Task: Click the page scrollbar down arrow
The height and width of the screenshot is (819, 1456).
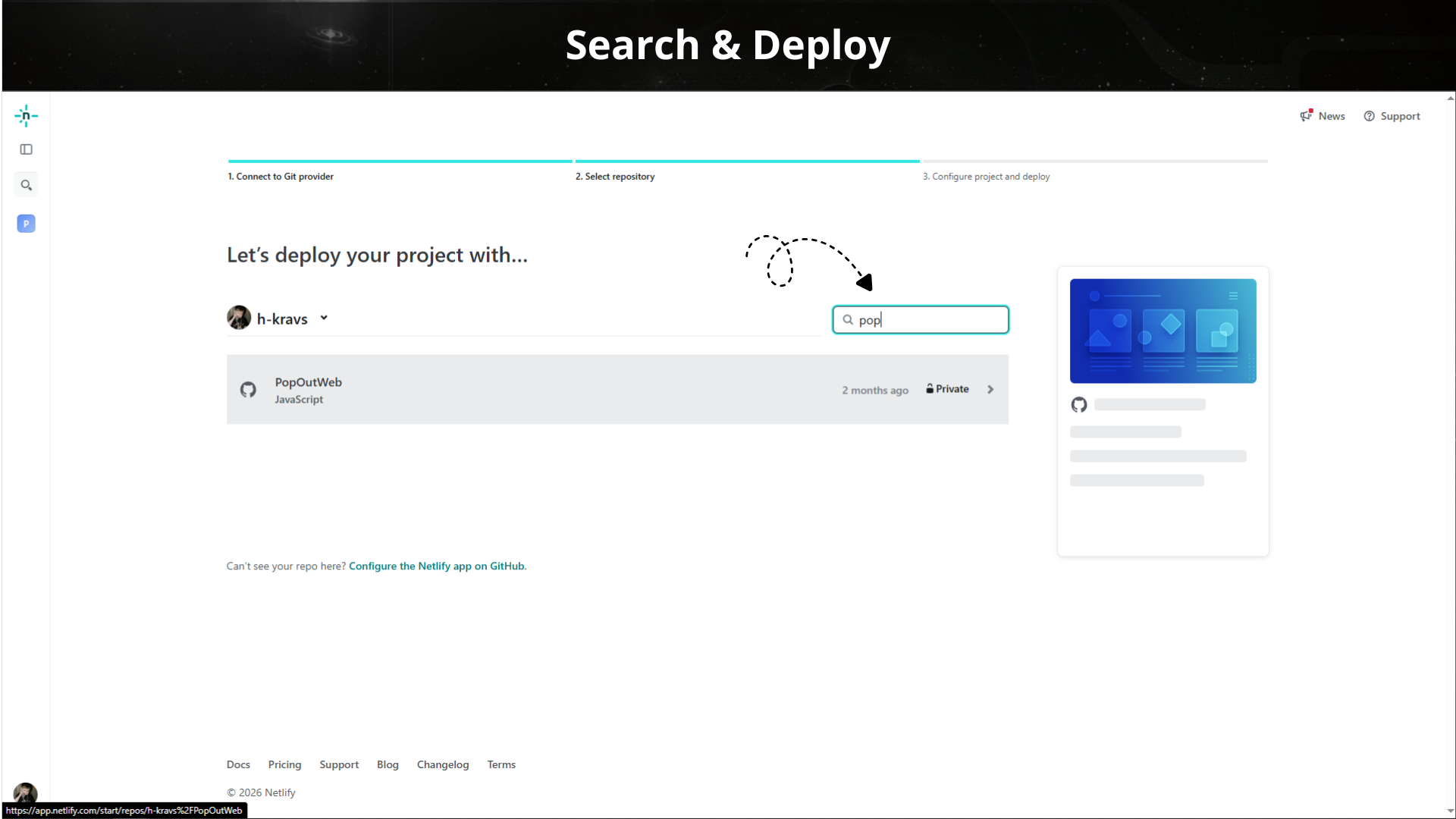Action: point(1450,811)
